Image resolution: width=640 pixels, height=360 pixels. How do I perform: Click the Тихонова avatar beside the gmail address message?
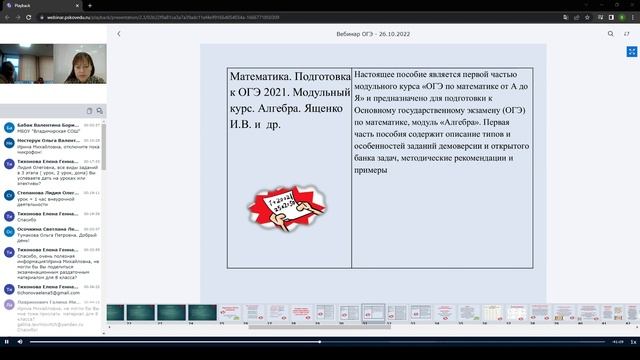click(9, 289)
